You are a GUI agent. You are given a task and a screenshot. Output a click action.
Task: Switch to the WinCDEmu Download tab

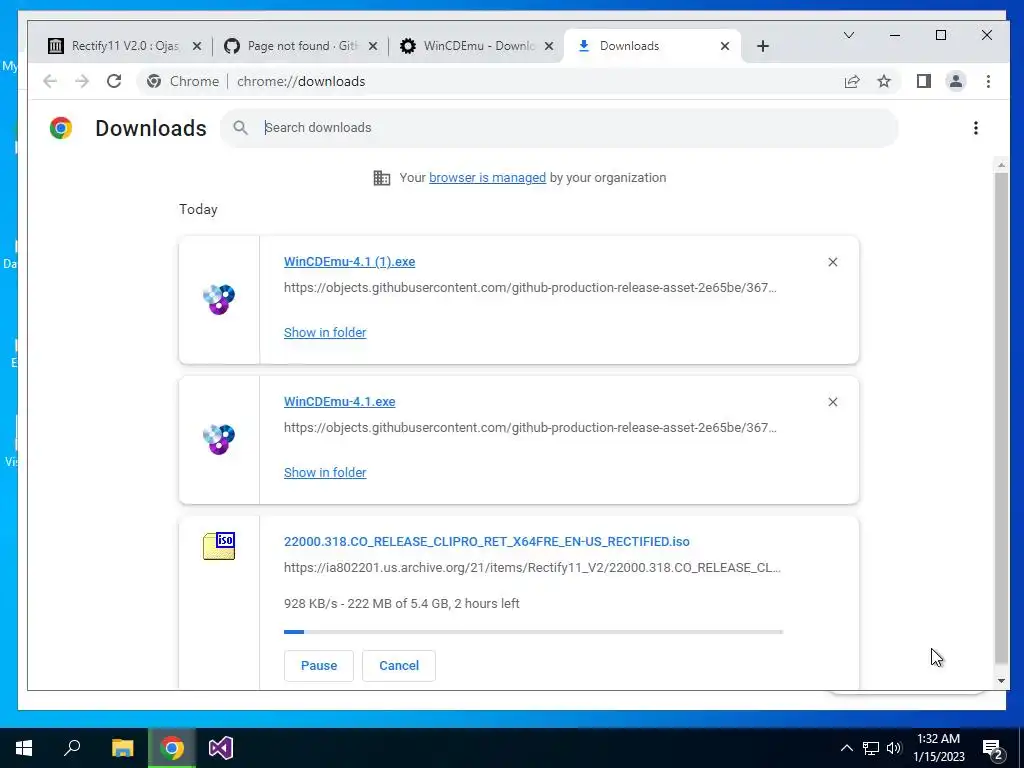click(x=477, y=46)
